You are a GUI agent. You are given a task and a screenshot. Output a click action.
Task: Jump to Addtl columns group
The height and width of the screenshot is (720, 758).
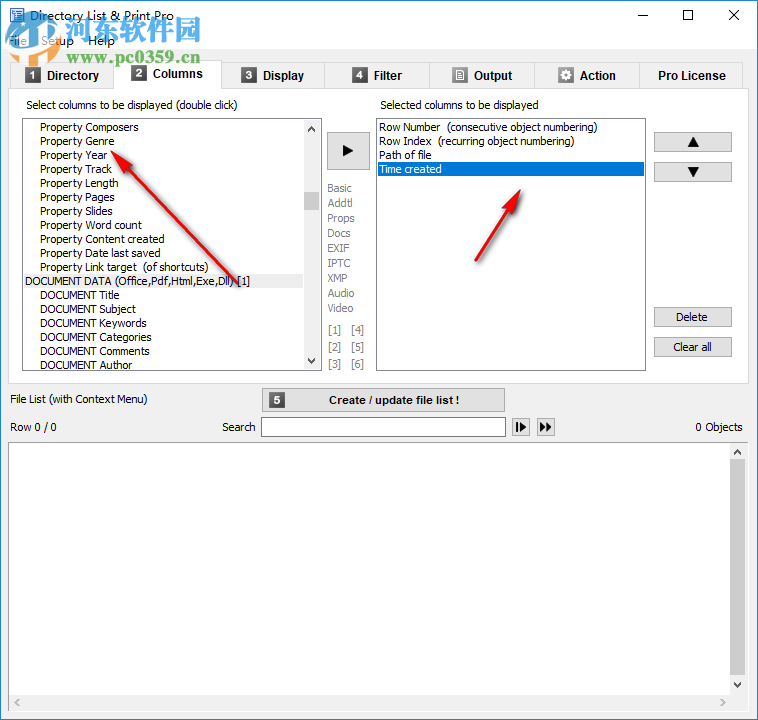(x=340, y=203)
